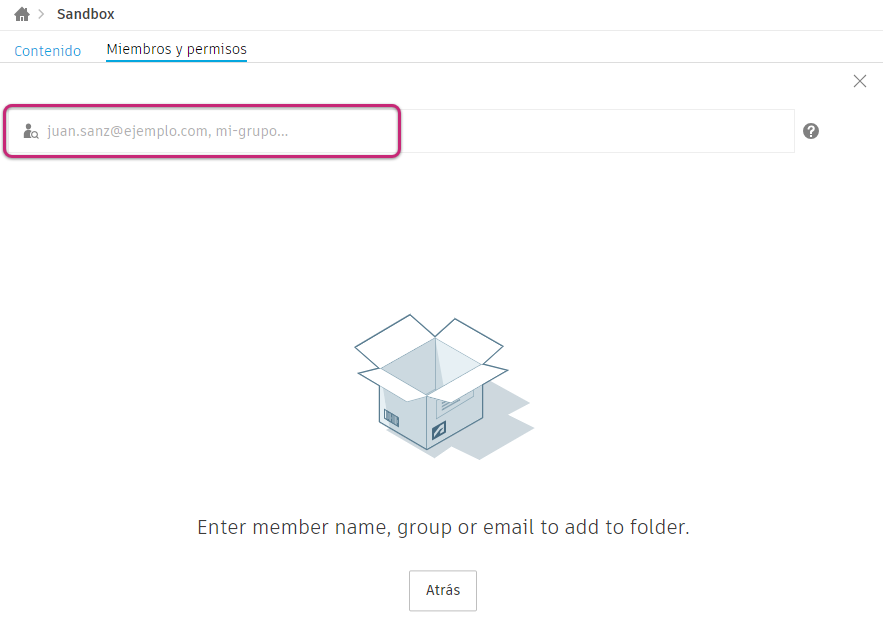Open the help question mark icon
Viewport: 883px width, 642px height.
811,131
